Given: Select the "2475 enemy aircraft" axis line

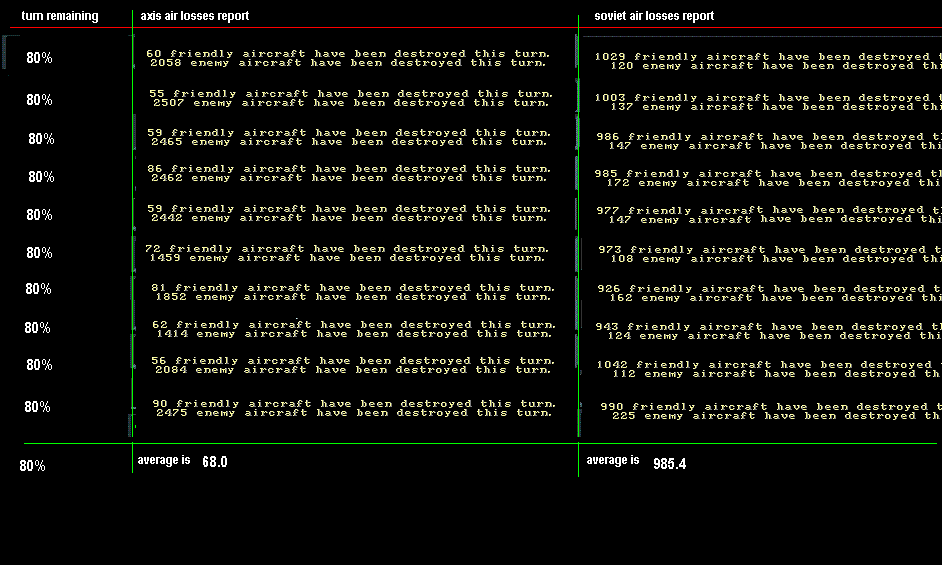Looking at the screenshot, I should [354, 413].
